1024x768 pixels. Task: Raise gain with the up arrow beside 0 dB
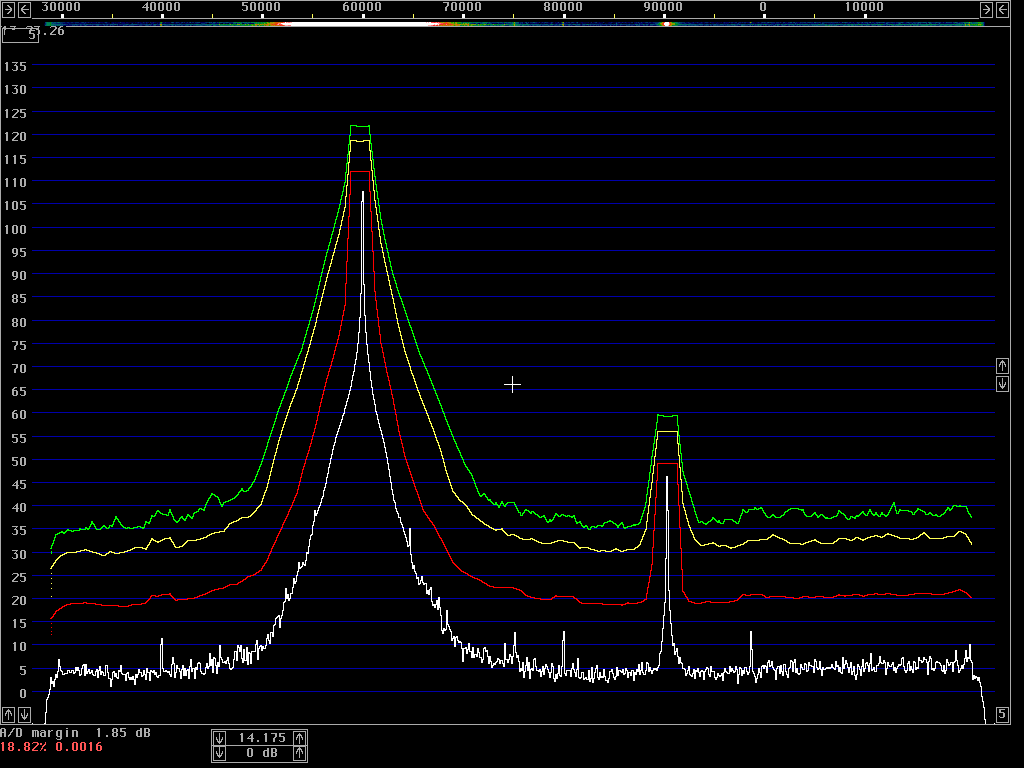(x=299, y=754)
